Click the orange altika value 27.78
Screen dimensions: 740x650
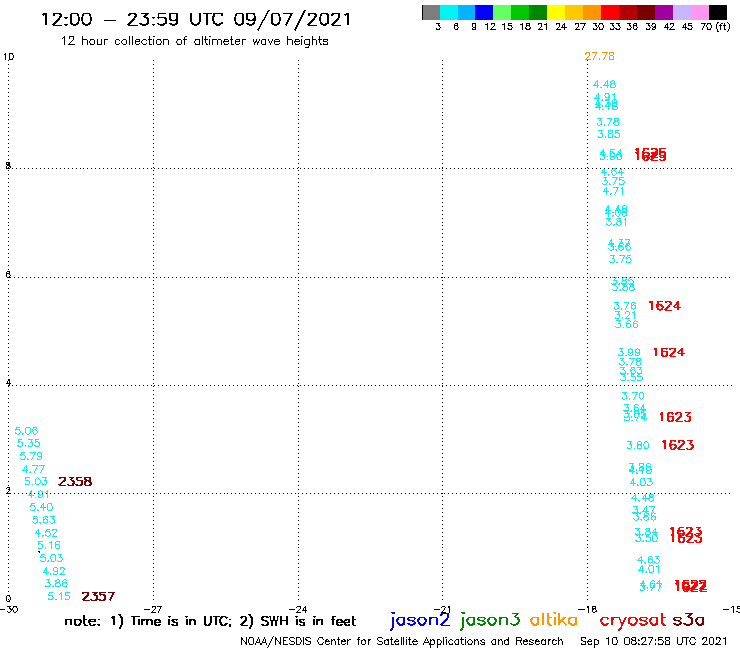[599, 56]
